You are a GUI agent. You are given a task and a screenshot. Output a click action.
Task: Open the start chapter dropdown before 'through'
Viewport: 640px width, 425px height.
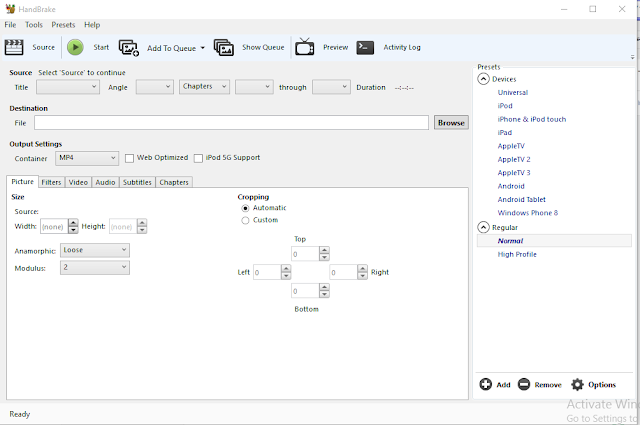(x=254, y=87)
